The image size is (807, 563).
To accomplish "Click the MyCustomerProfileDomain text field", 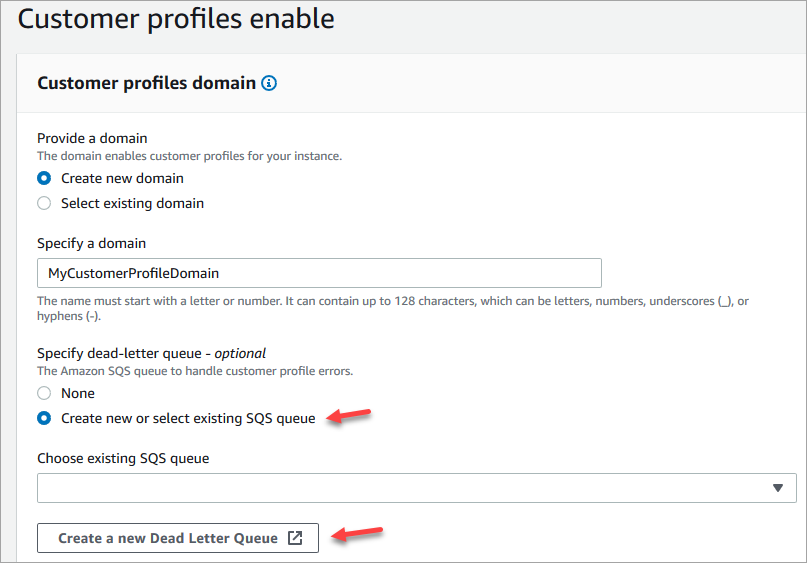I will tap(319, 273).
